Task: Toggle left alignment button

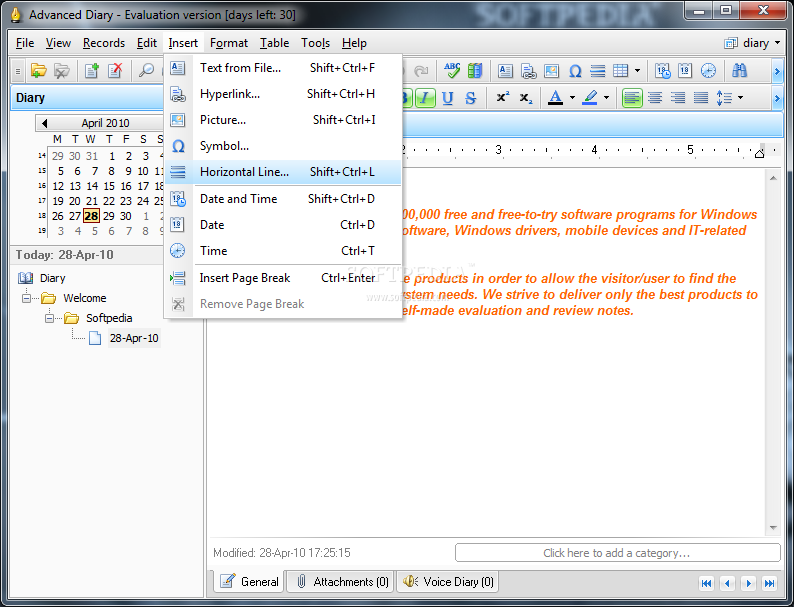Action: pos(631,98)
